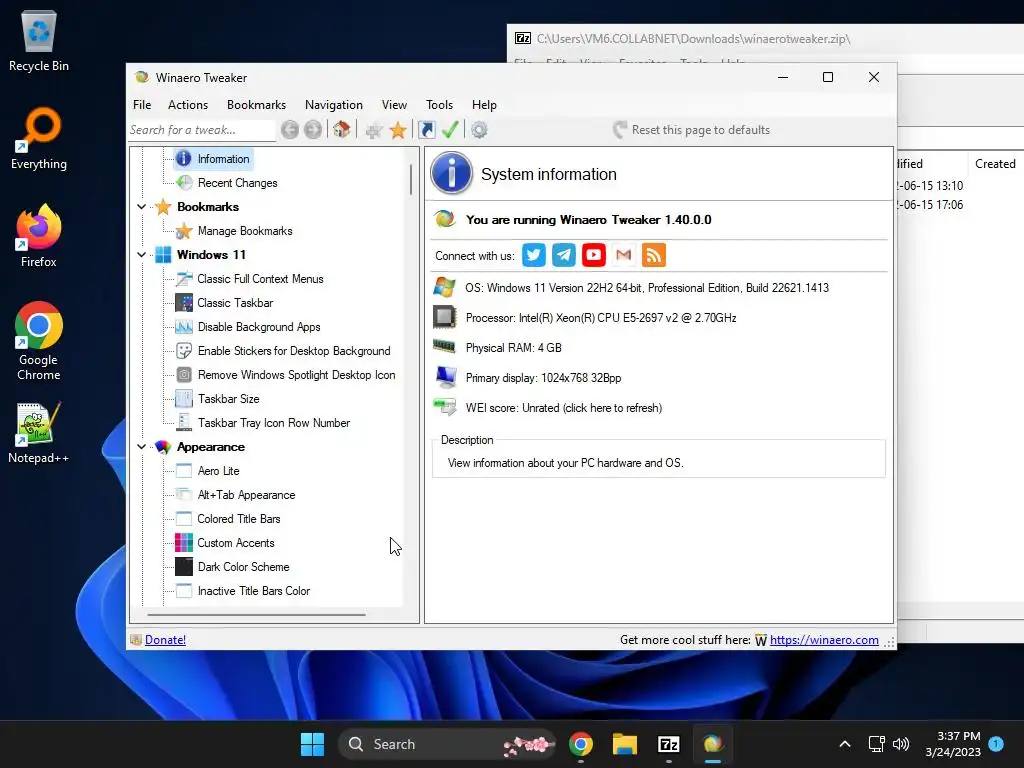Viewport: 1024px width, 768px height.
Task: Open Notepad++ desktop shortcut
Action: [39, 432]
